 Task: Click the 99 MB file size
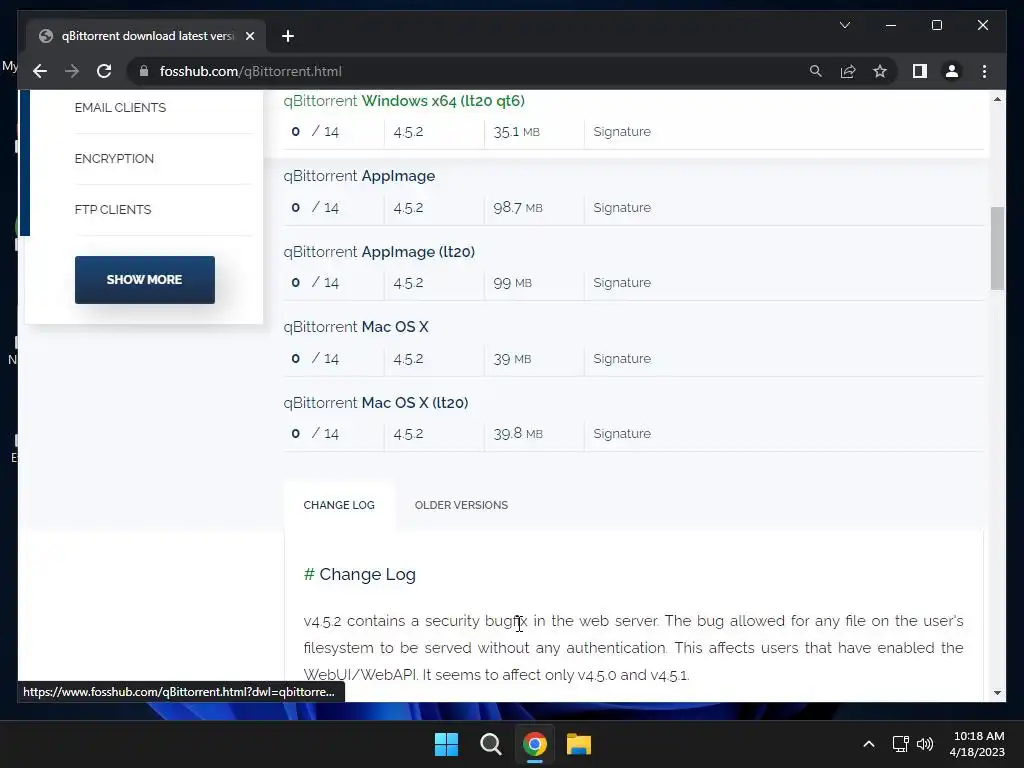(513, 283)
